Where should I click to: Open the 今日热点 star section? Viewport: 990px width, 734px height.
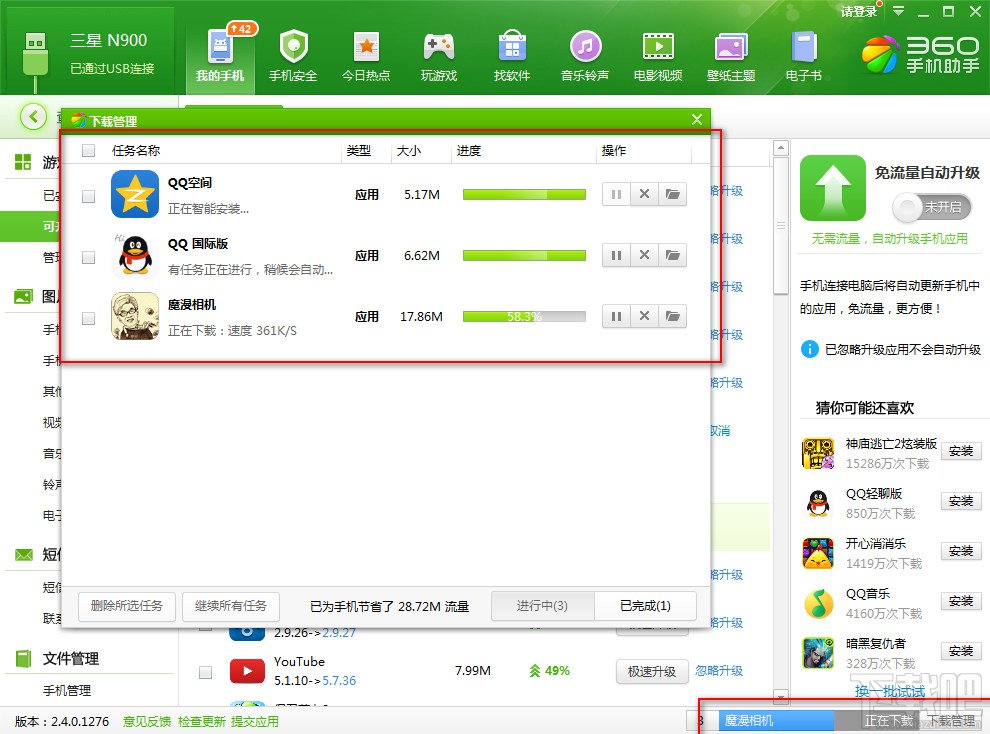click(x=366, y=56)
